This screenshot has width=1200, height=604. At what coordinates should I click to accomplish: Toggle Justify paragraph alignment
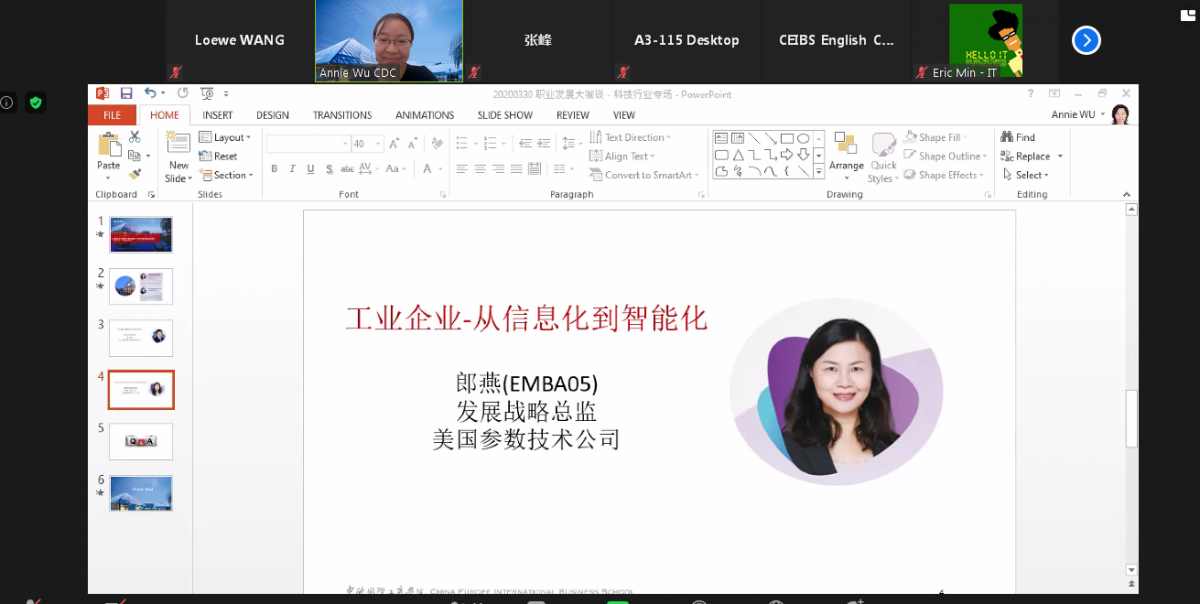(x=516, y=169)
